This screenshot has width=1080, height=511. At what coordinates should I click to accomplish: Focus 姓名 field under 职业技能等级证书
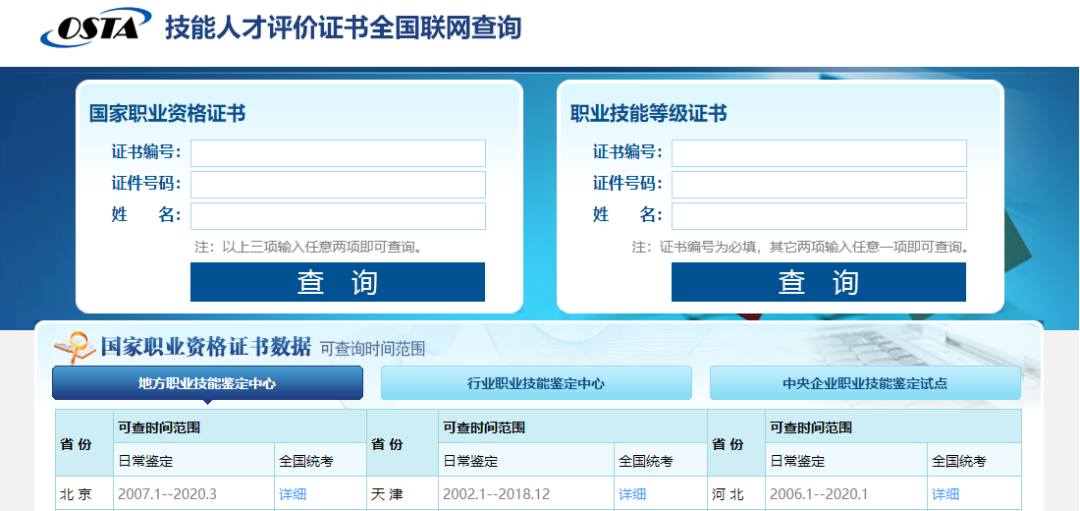coord(819,217)
